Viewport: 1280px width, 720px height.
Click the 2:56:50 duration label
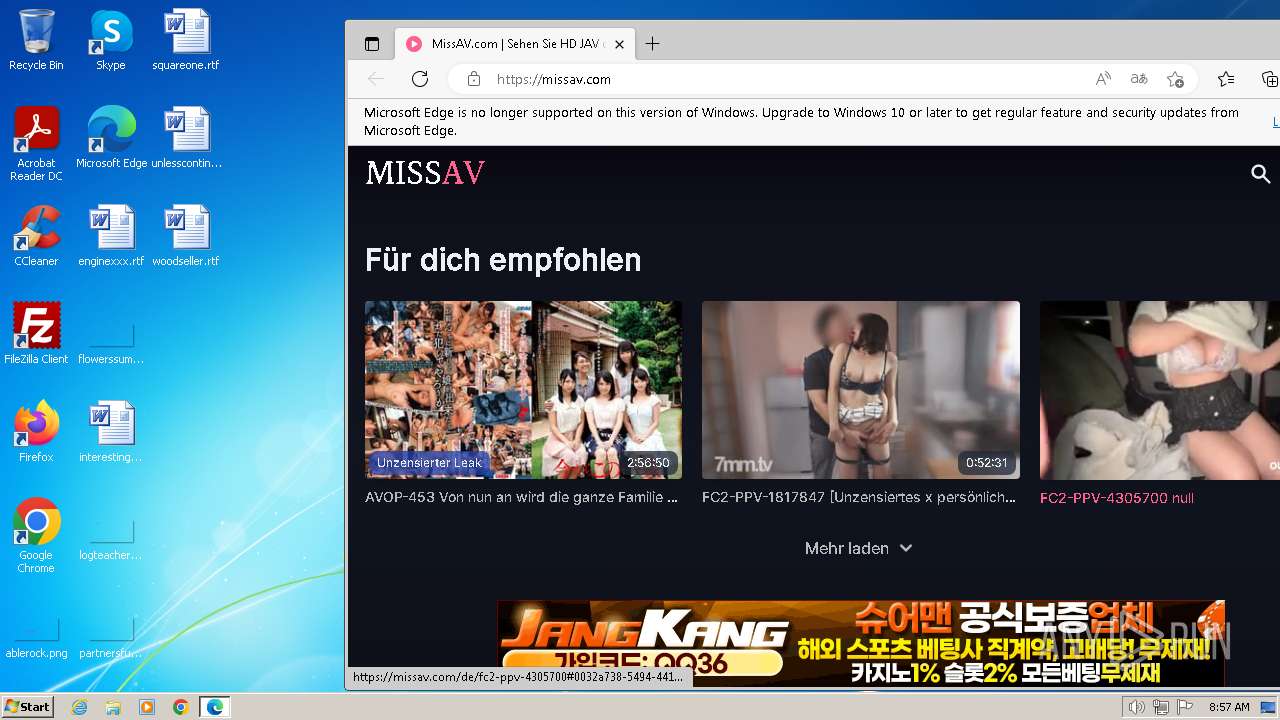click(x=648, y=463)
